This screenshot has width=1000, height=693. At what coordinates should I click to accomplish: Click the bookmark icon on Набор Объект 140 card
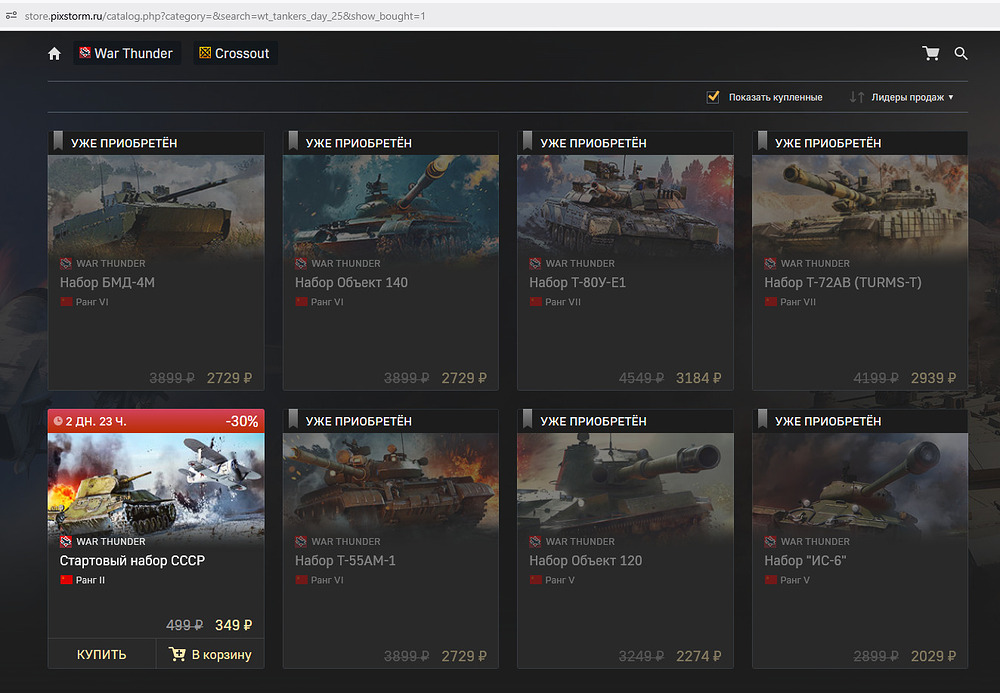click(293, 141)
